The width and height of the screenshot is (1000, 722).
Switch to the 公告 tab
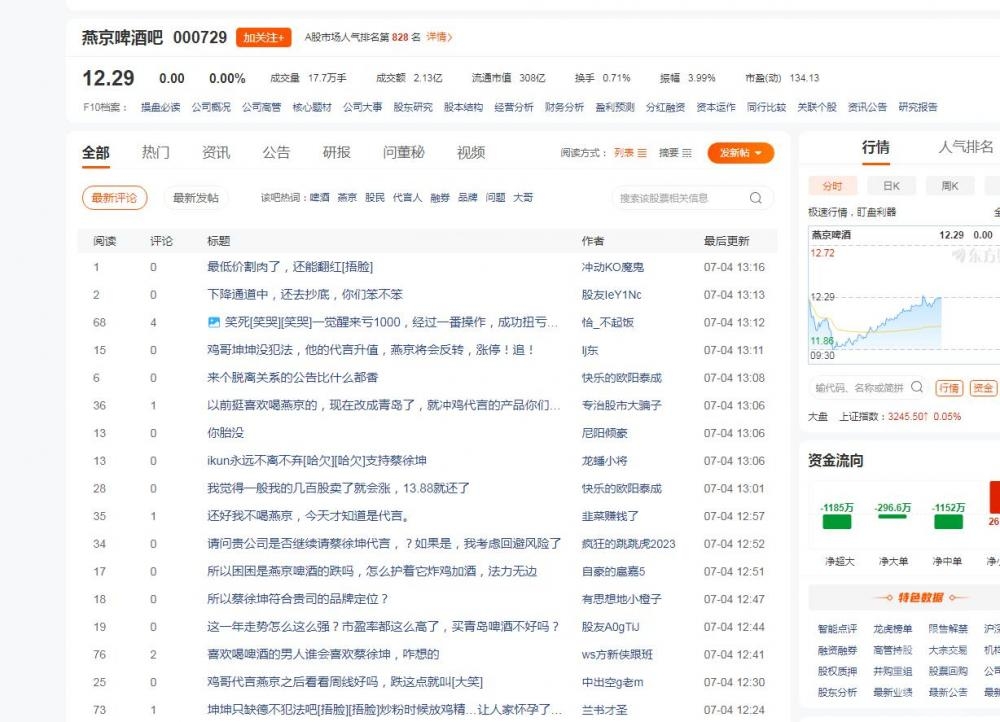coord(276,152)
